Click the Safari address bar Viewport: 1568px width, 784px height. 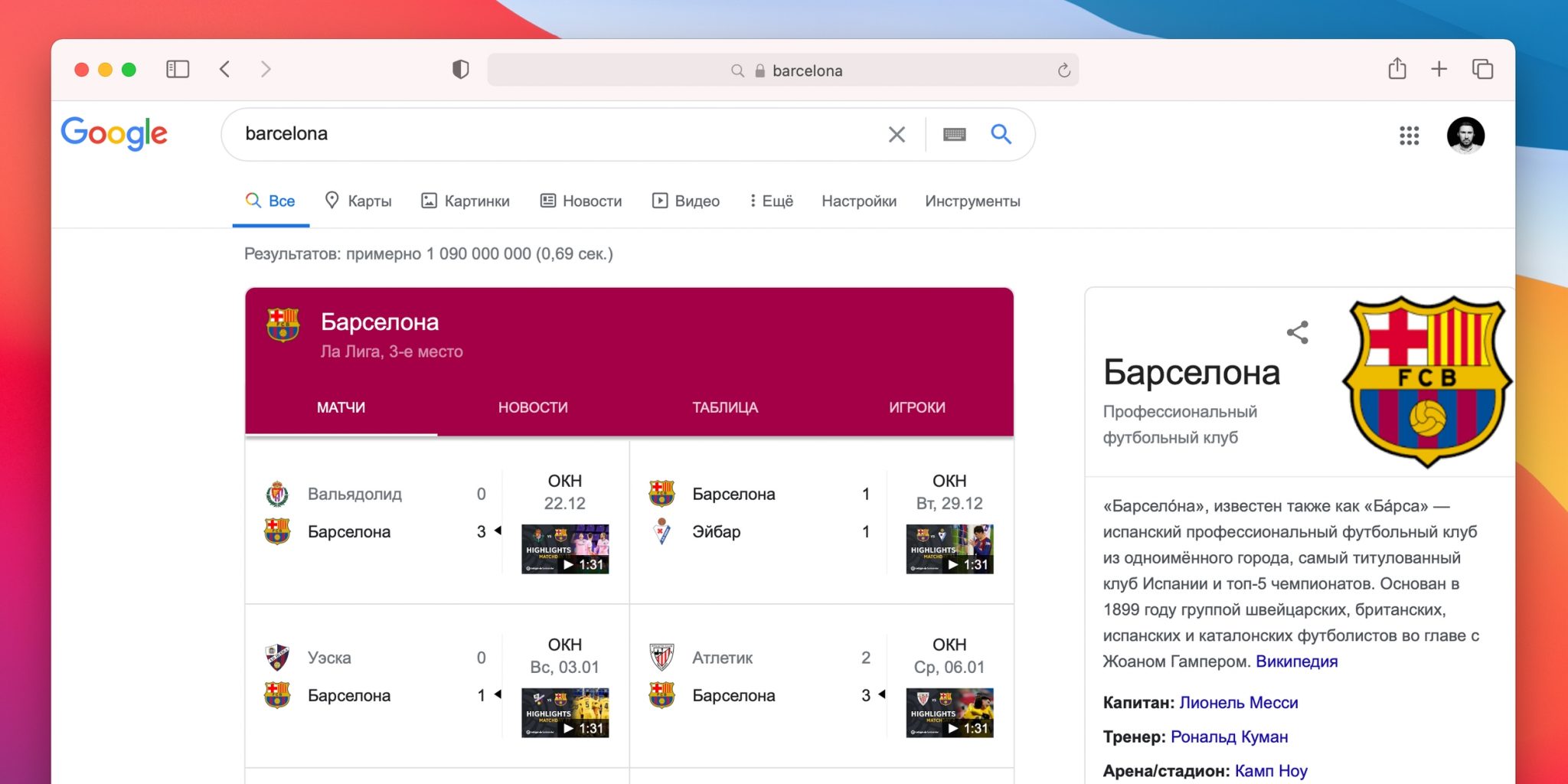coord(782,70)
